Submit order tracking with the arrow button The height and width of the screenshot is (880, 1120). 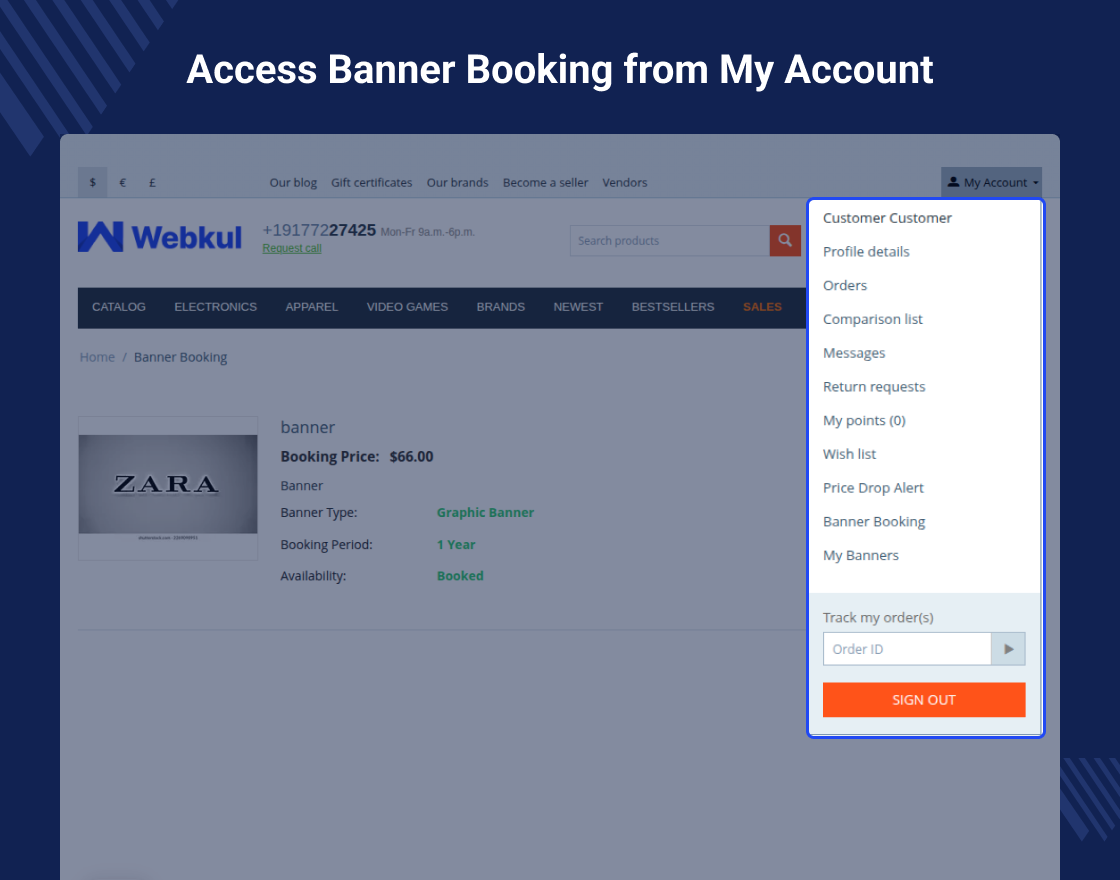pos(1008,649)
